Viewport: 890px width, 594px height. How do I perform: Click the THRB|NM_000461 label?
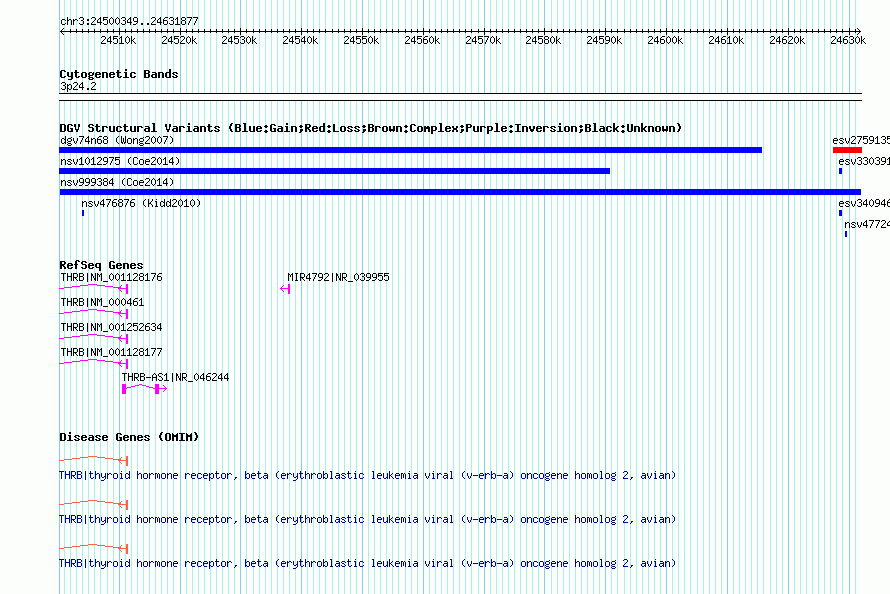pyautogui.click(x=102, y=302)
